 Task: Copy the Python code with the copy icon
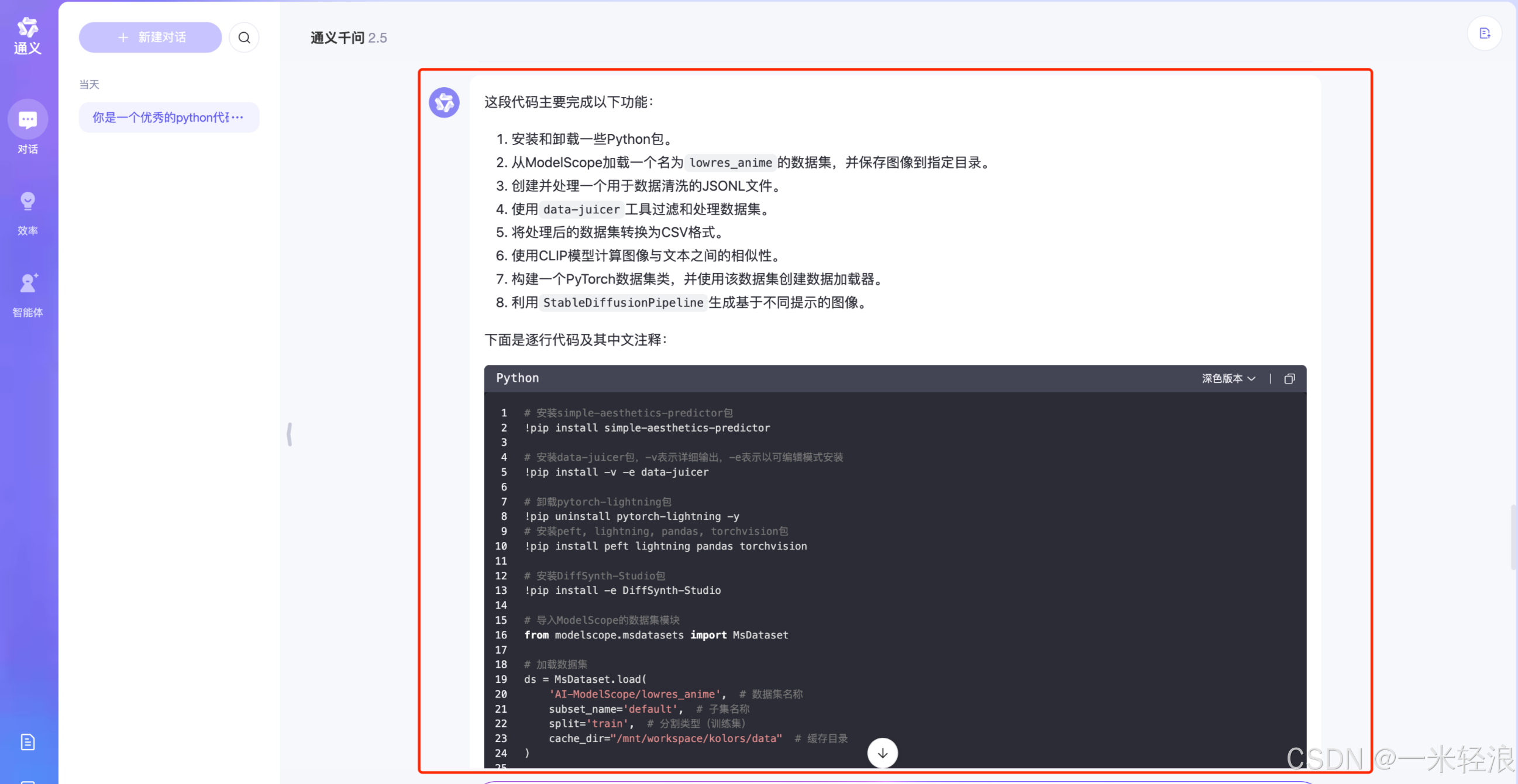click(x=1289, y=379)
